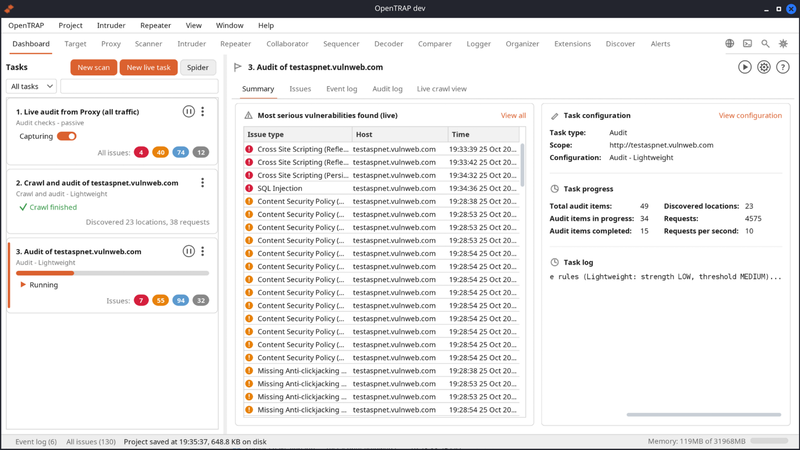Viewport: 800px width, 450px height.
Task: Open the View configuration link
Action: [x=750, y=115]
